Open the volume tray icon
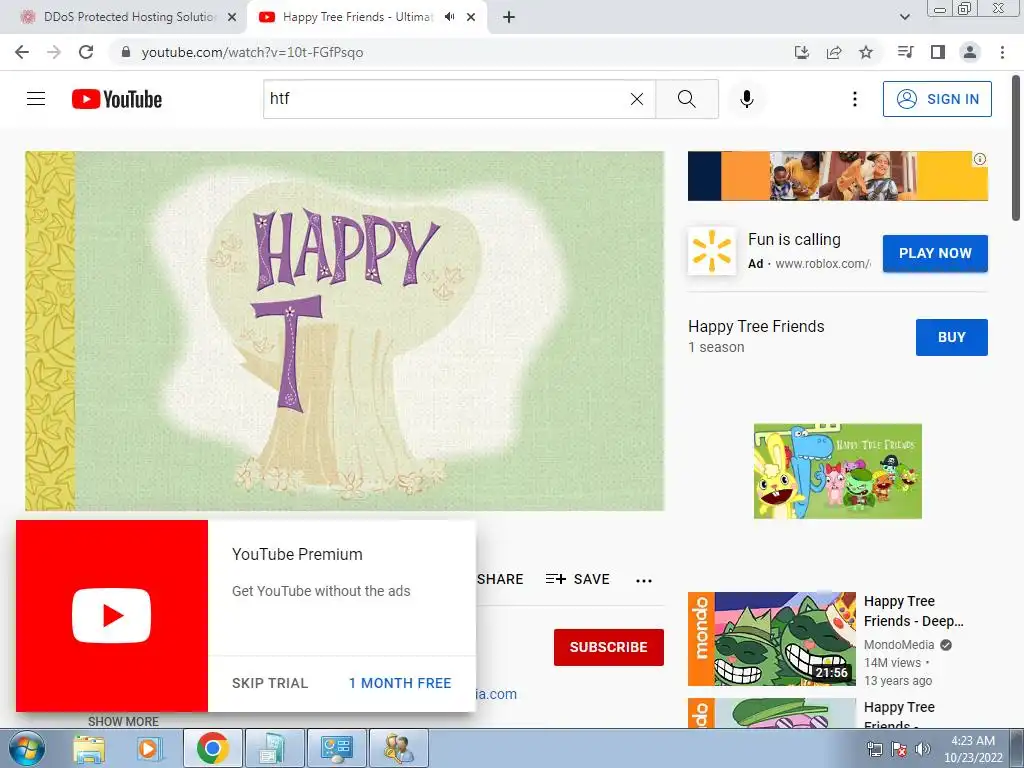 [923, 749]
